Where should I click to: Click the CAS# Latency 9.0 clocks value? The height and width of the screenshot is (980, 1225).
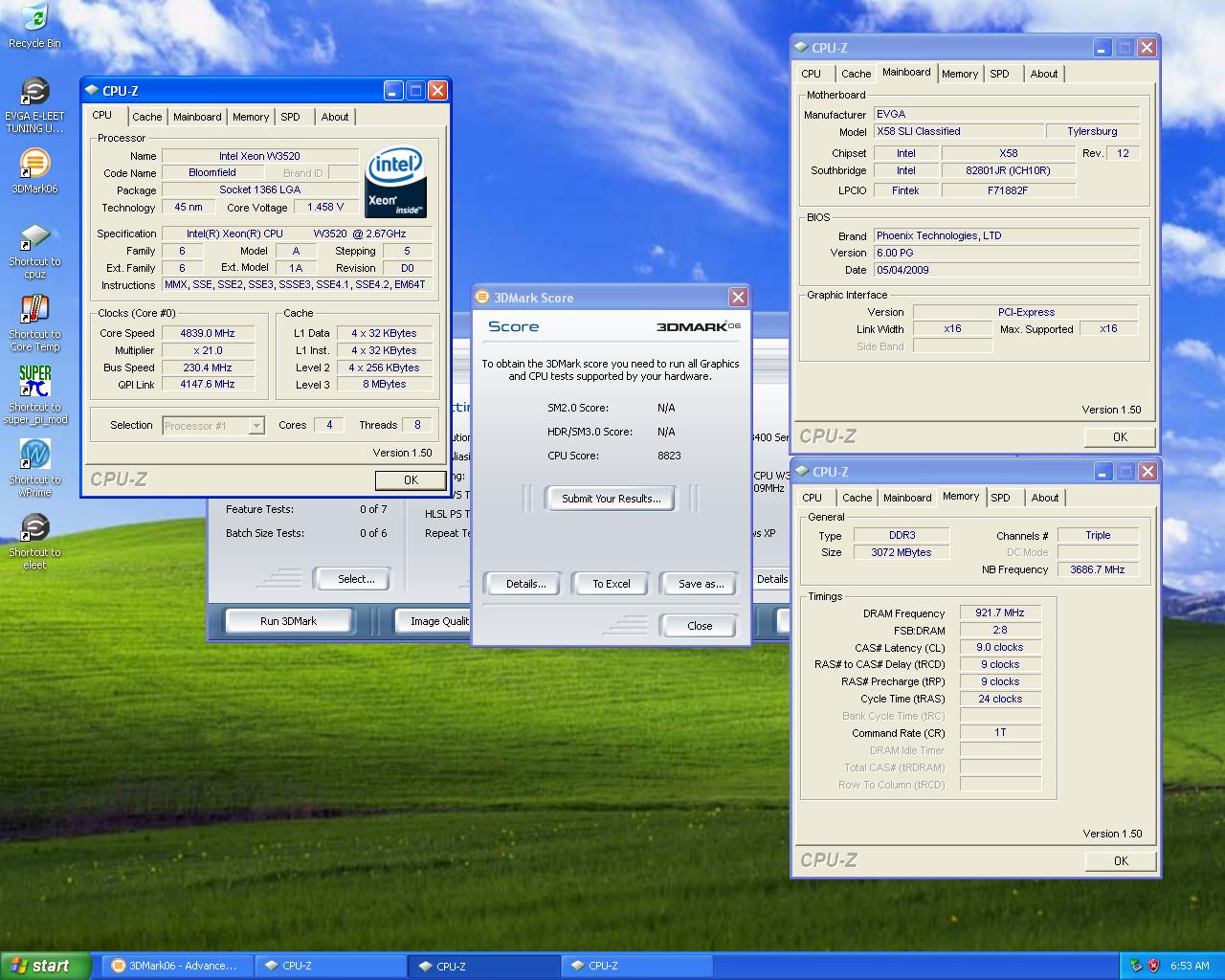pyautogui.click(x=1000, y=647)
